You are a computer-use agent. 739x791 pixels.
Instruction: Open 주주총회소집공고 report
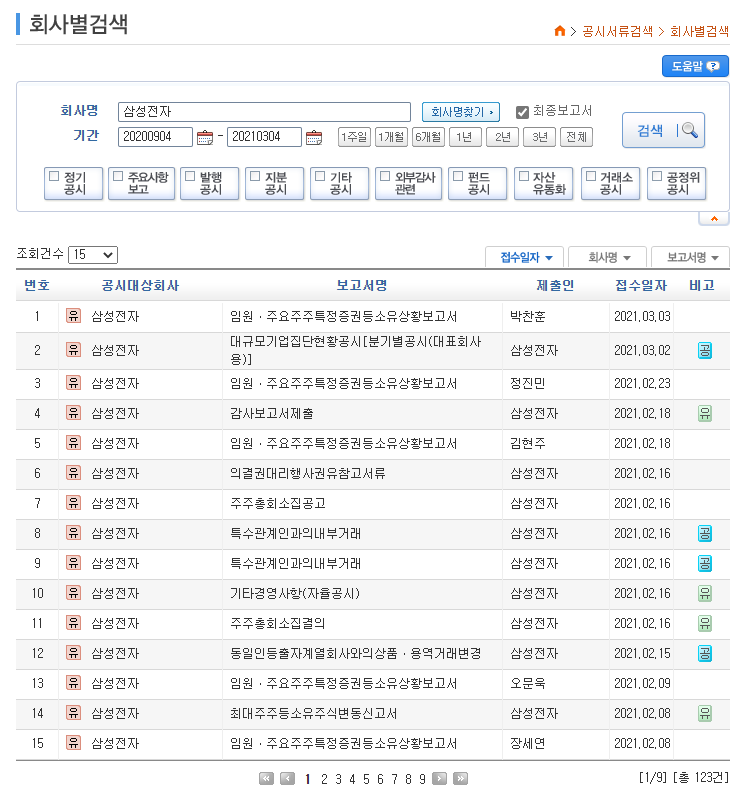click(x=278, y=503)
